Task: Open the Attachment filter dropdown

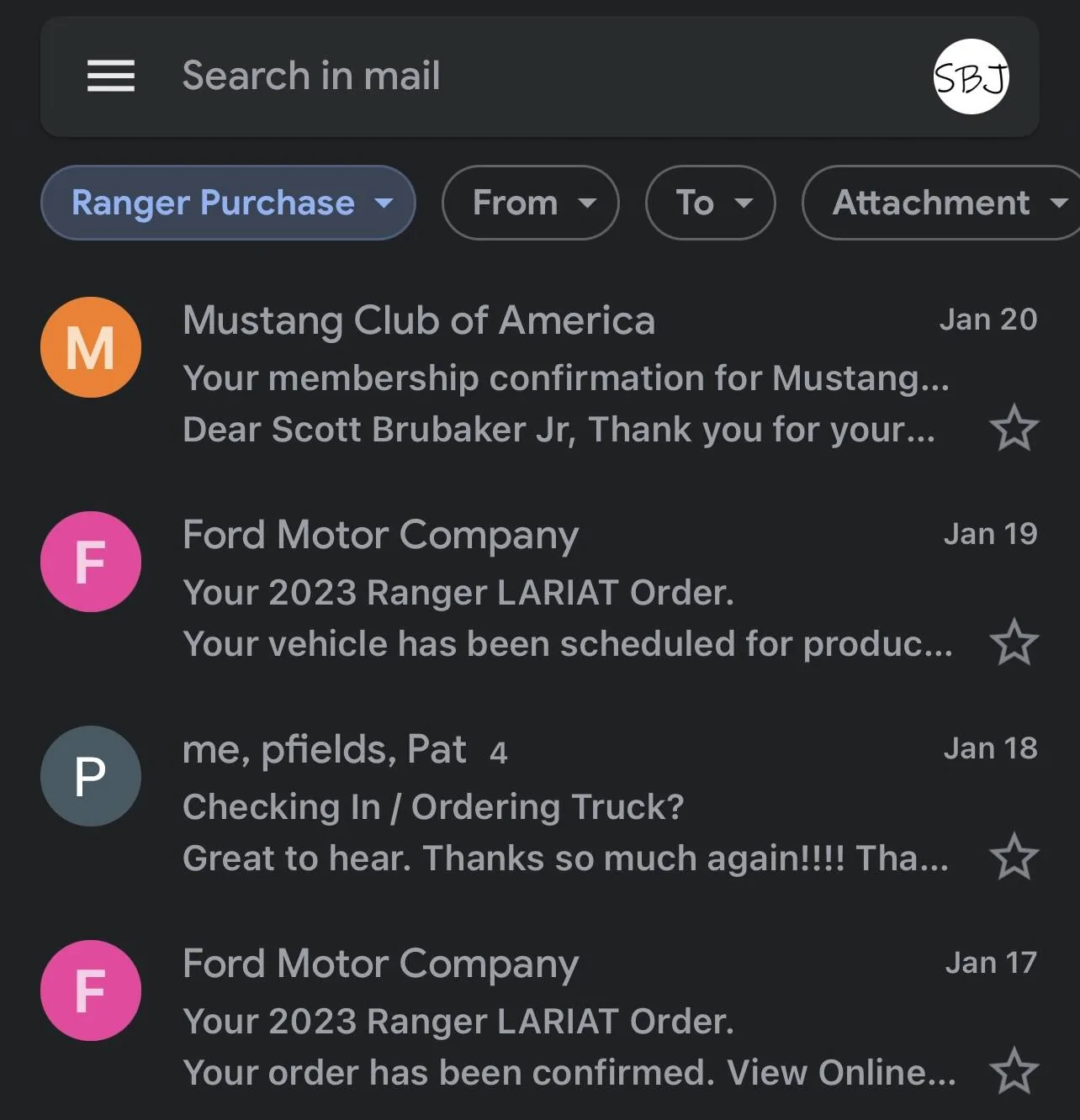Action: (x=941, y=203)
